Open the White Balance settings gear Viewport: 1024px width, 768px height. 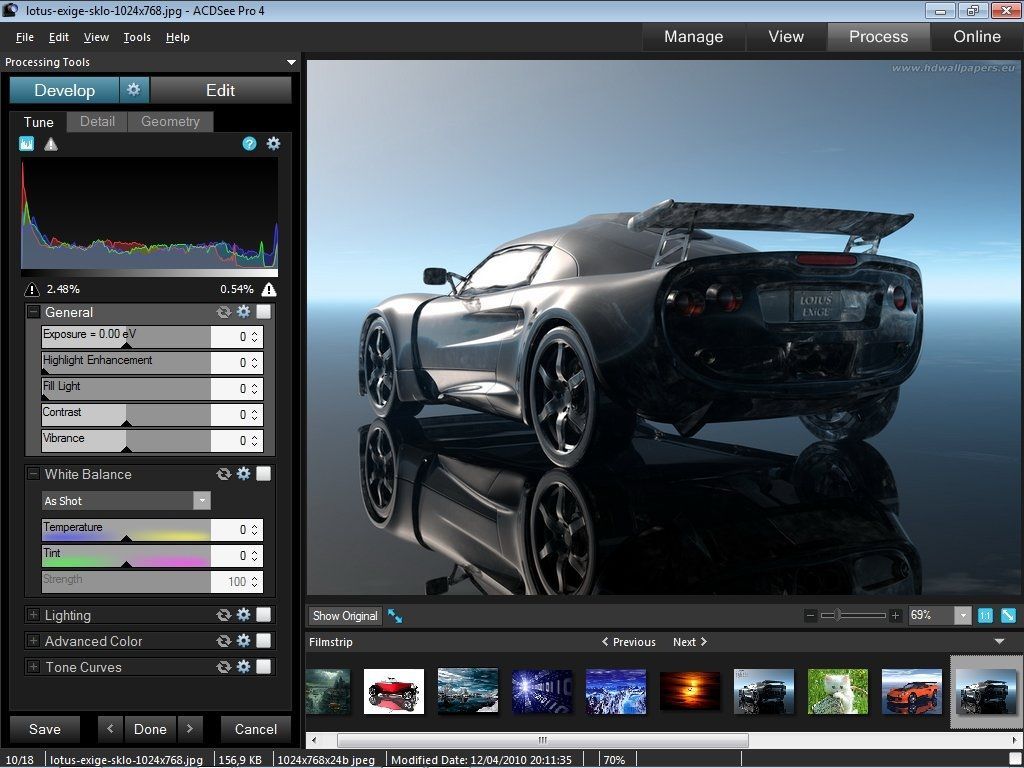(x=243, y=474)
